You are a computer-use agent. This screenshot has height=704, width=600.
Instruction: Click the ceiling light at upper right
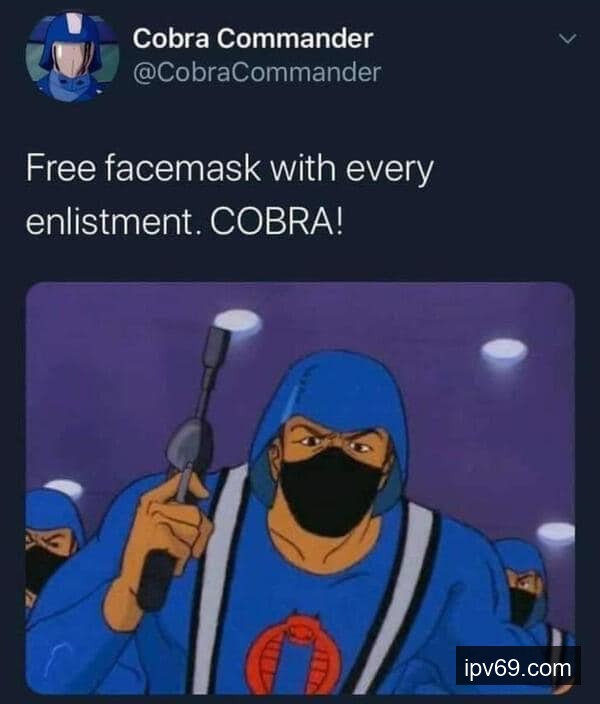pyautogui.click(x=504, y=350)
